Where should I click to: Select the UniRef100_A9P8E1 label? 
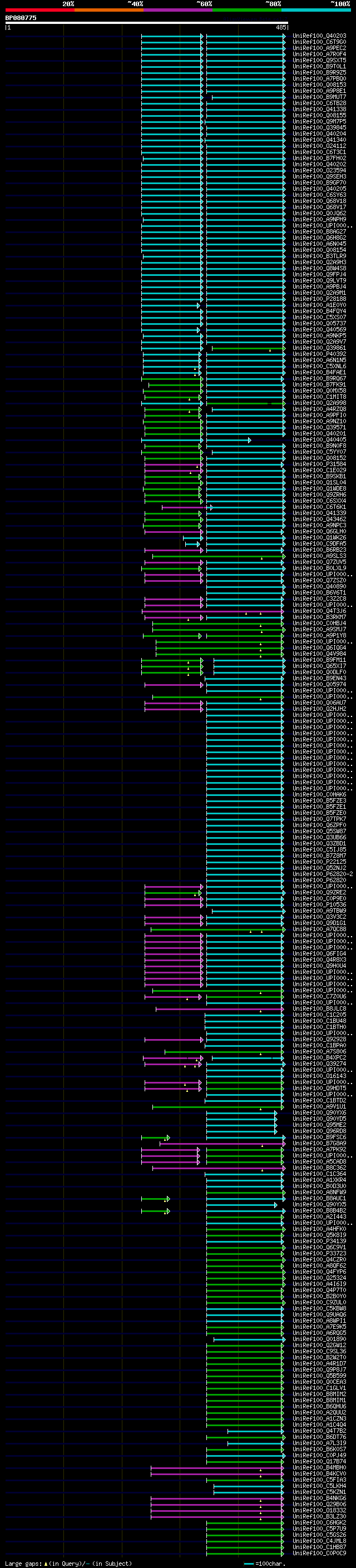pyautogui.click(x=319, y=91)
